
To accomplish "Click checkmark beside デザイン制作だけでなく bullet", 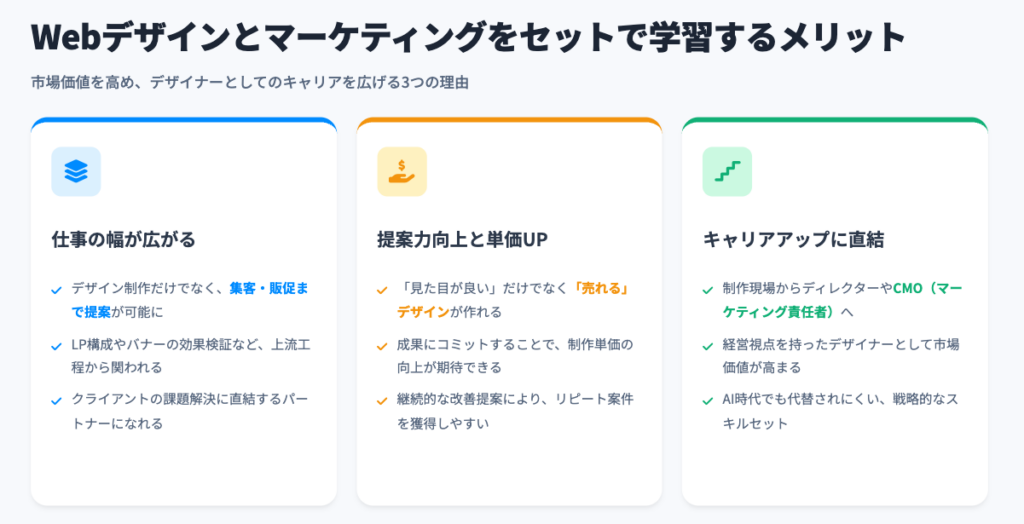I will pyautogui.click(x=57, y=290).
